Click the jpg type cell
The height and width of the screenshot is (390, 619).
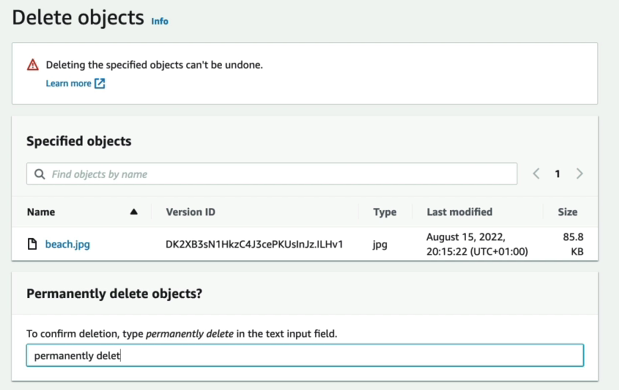(380, 245)
